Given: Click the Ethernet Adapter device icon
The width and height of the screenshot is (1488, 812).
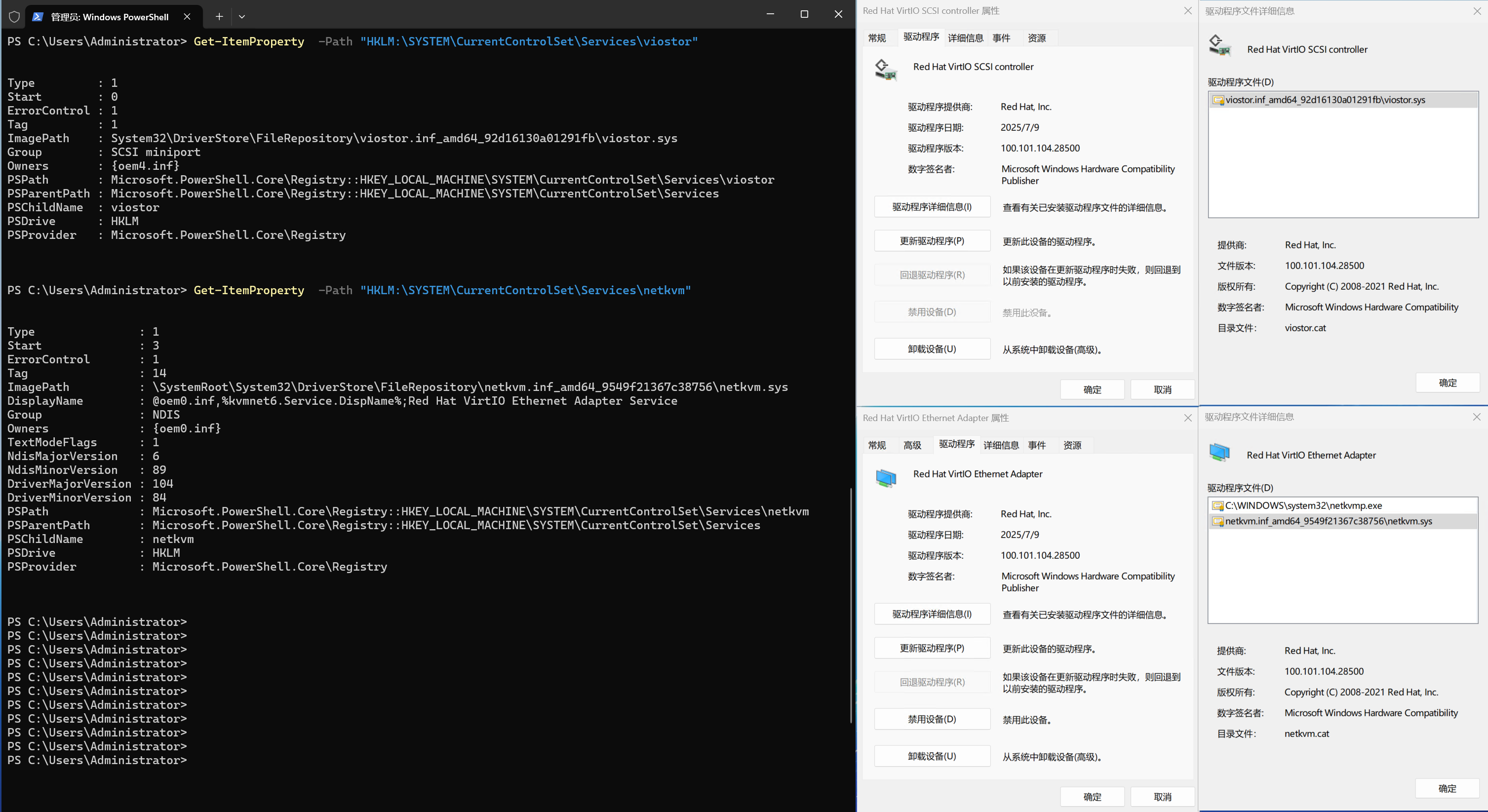Looking at the screenshot, I should point(886,478).
